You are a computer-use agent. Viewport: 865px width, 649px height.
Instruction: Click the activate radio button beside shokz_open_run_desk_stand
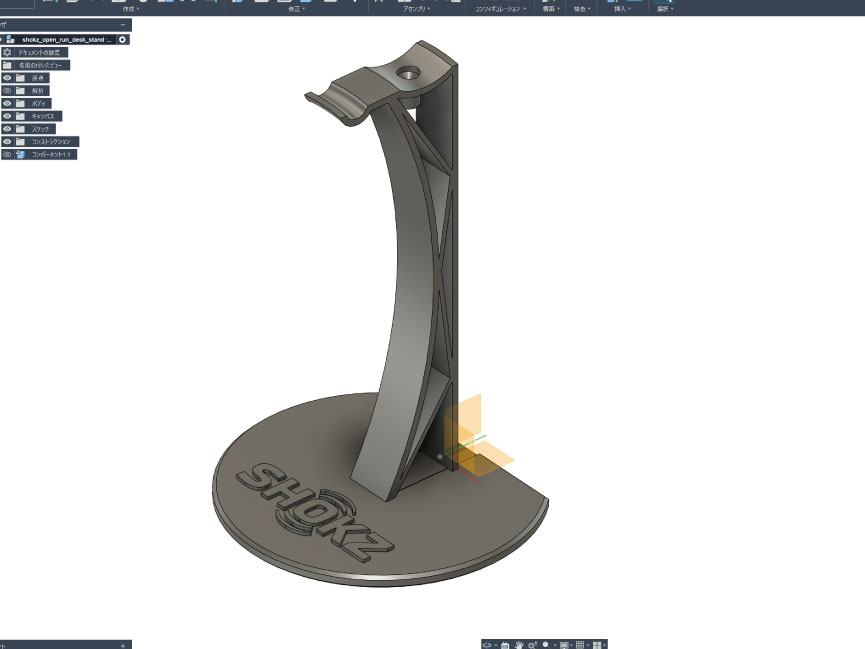point(122,39)
